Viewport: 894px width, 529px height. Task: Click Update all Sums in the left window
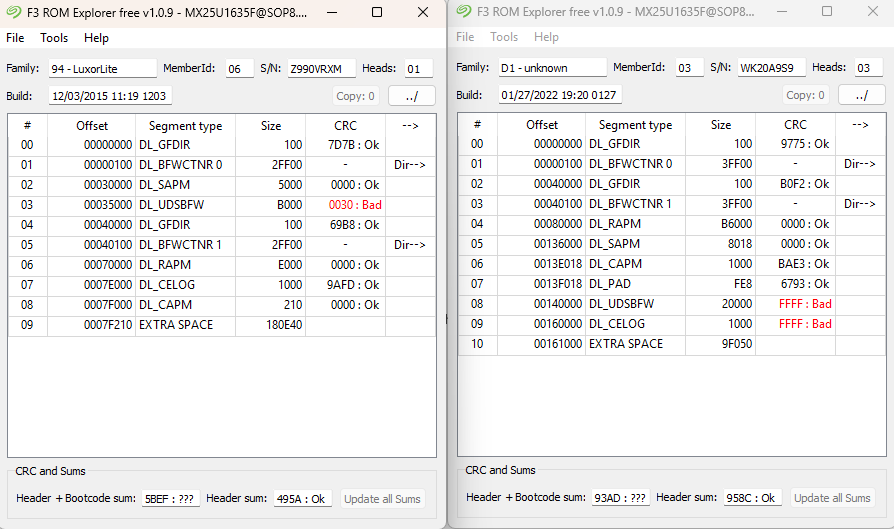click(383, 499)
